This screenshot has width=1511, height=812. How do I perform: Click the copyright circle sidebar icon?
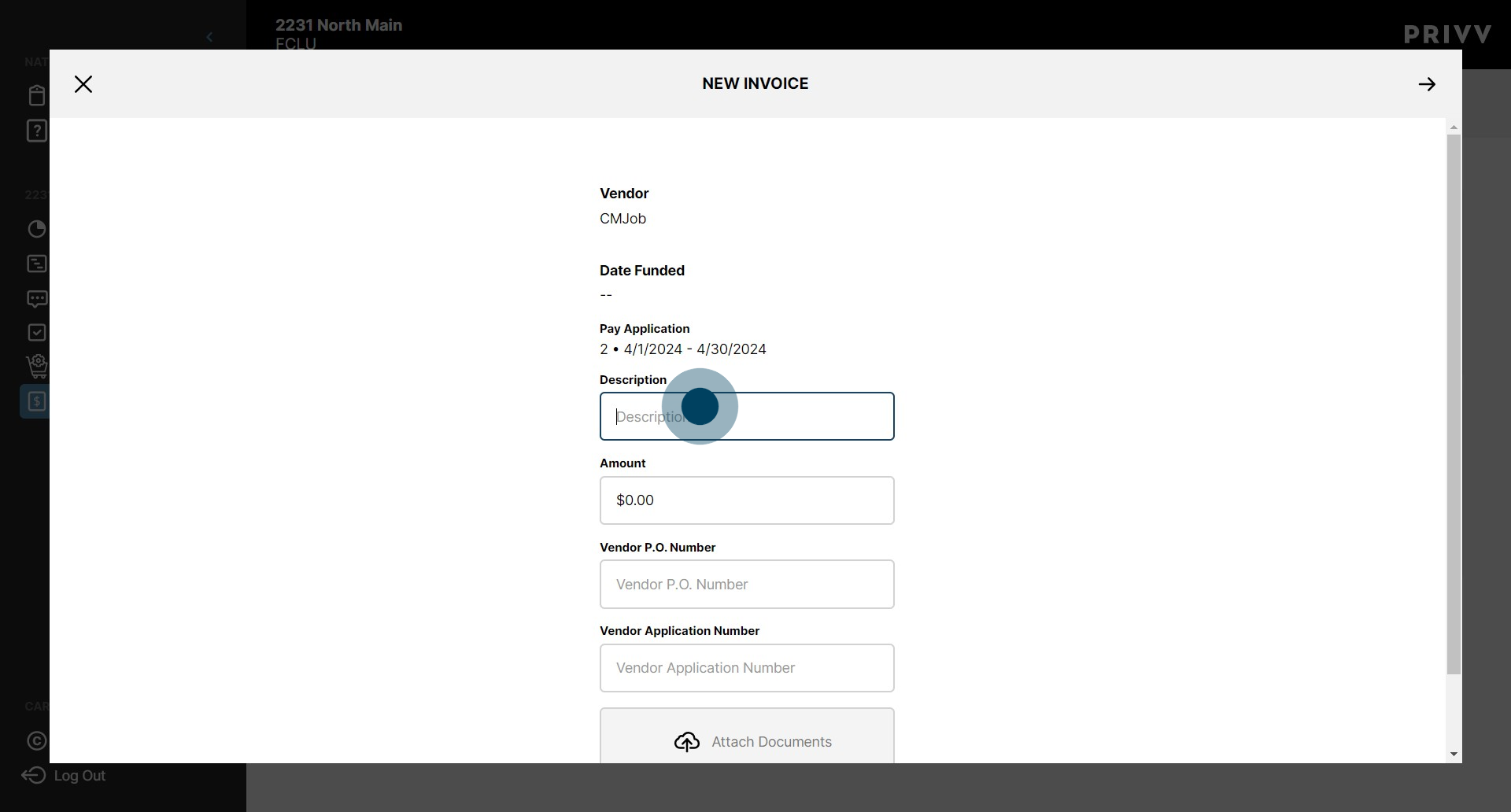(x=36, y=741)
